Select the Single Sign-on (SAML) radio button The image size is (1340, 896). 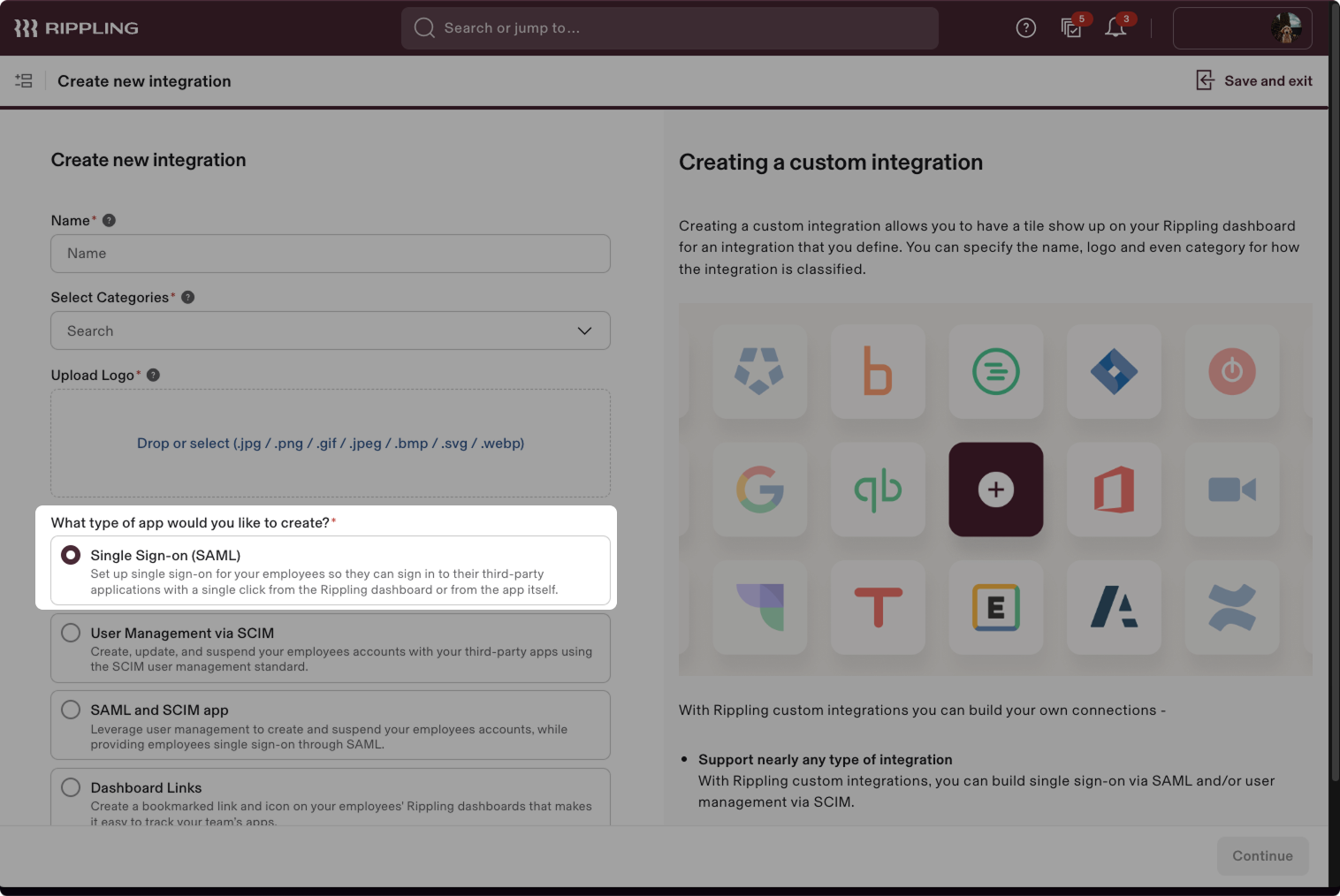(71, 555)
